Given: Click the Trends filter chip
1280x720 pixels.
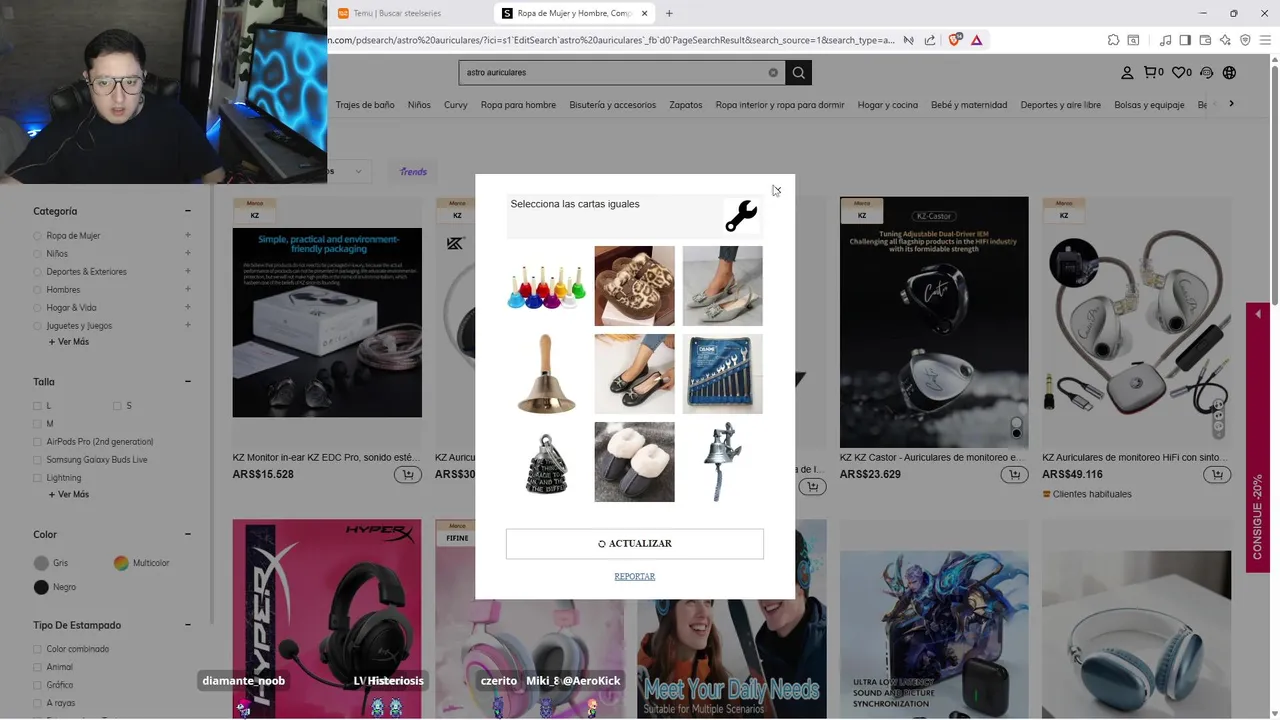Looking at the screenshot, I should tap(413, 172).
